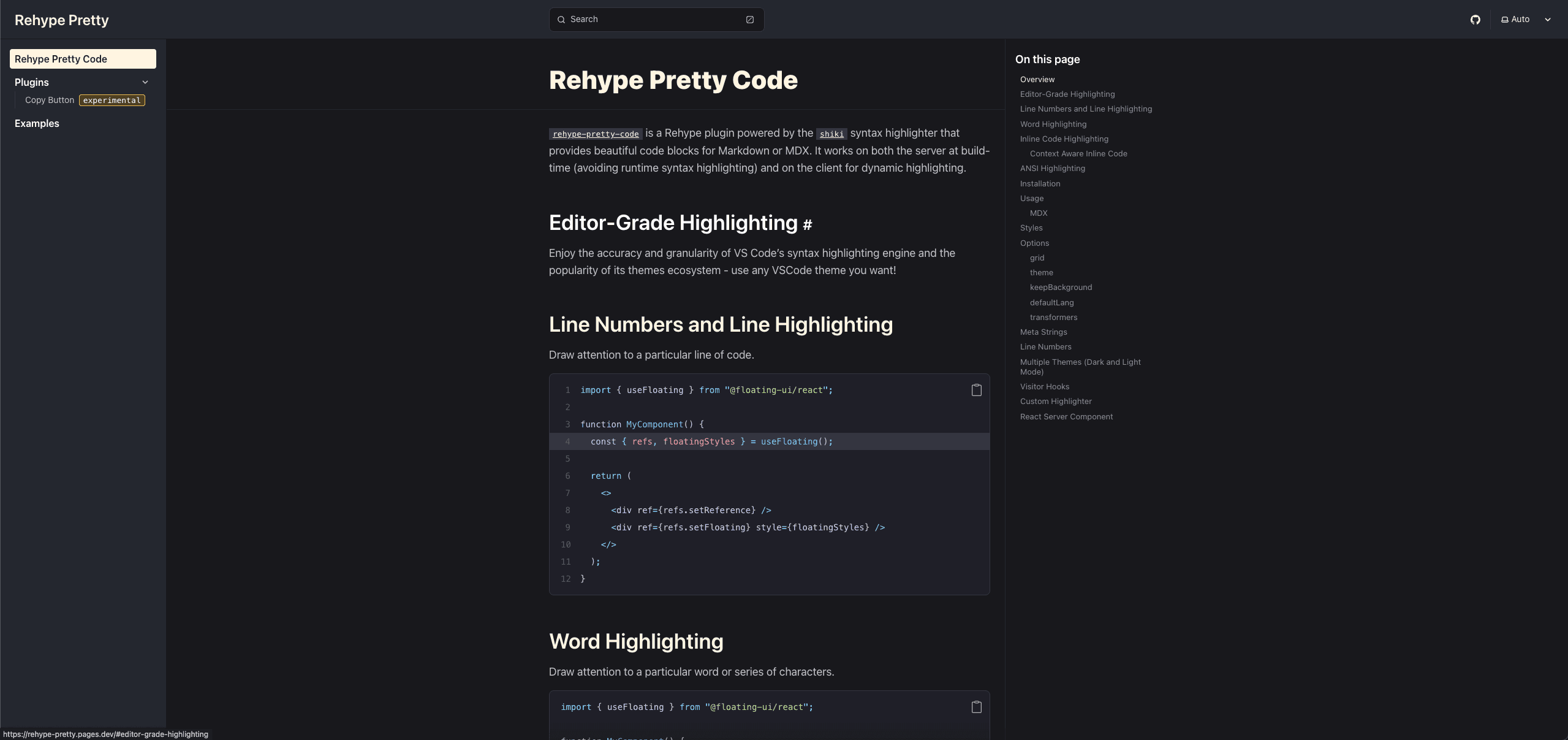Image resolution: width=1568 pixels, height=740 pixels.
Task: Open Copy Button plugin page
Action: tap(50, 100)
